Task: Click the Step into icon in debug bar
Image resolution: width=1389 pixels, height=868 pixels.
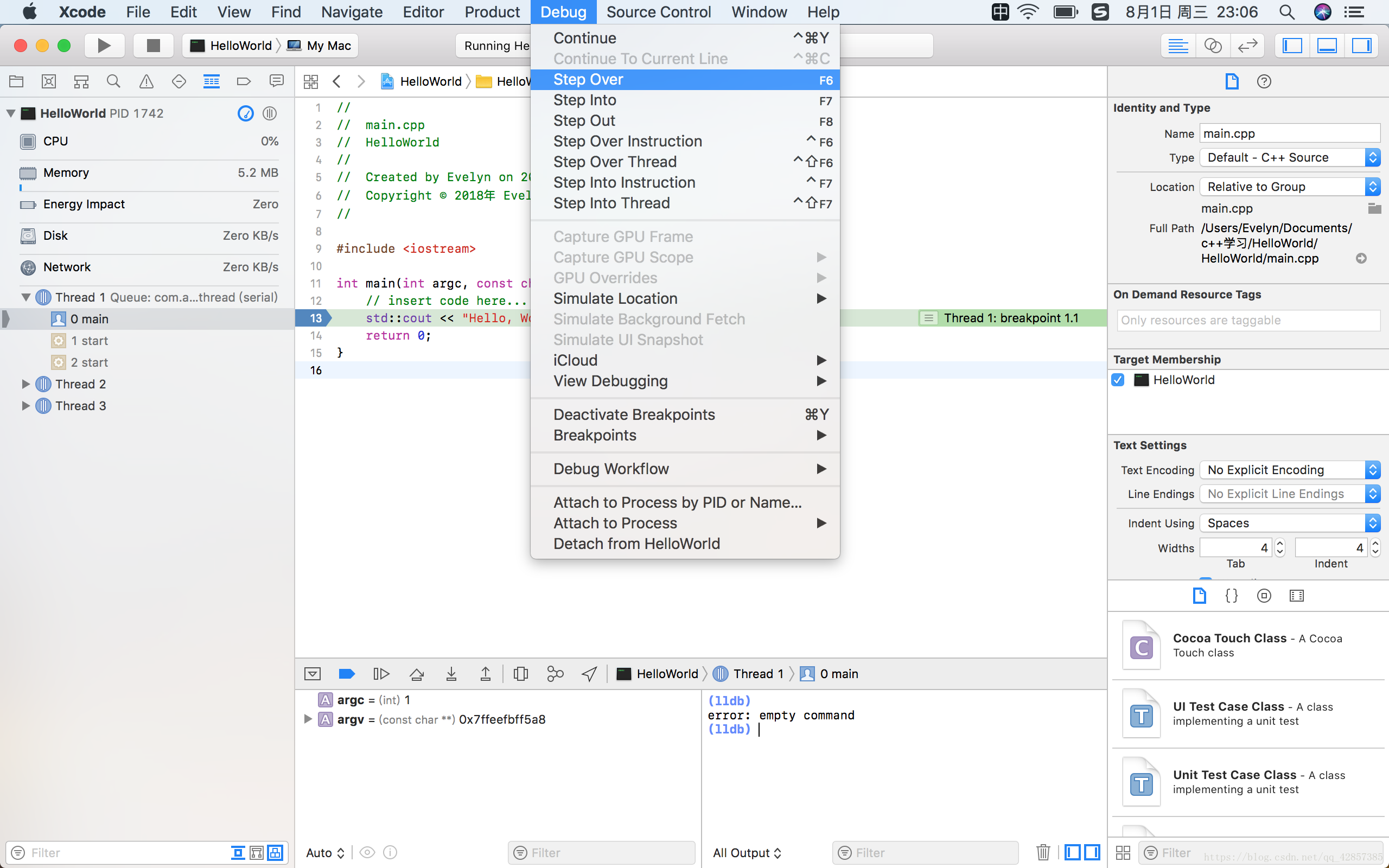Action: coord(451,673)
